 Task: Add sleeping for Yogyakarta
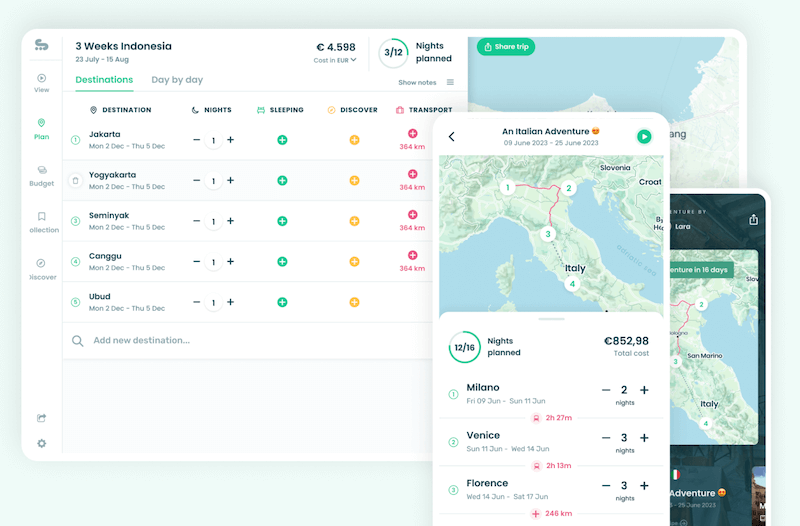click(x=282, y=181)
